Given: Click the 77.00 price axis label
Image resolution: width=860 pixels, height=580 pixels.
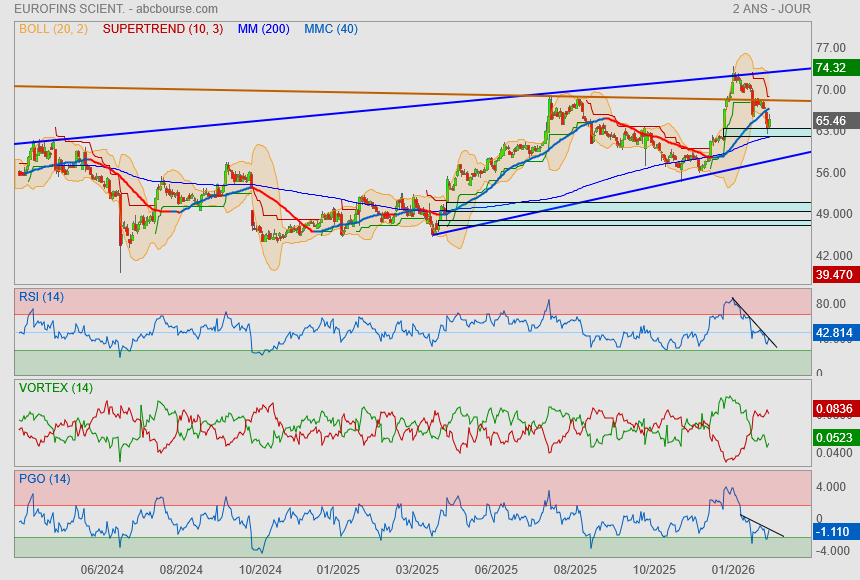Looking at the screenshot, I should click(830, 47).
